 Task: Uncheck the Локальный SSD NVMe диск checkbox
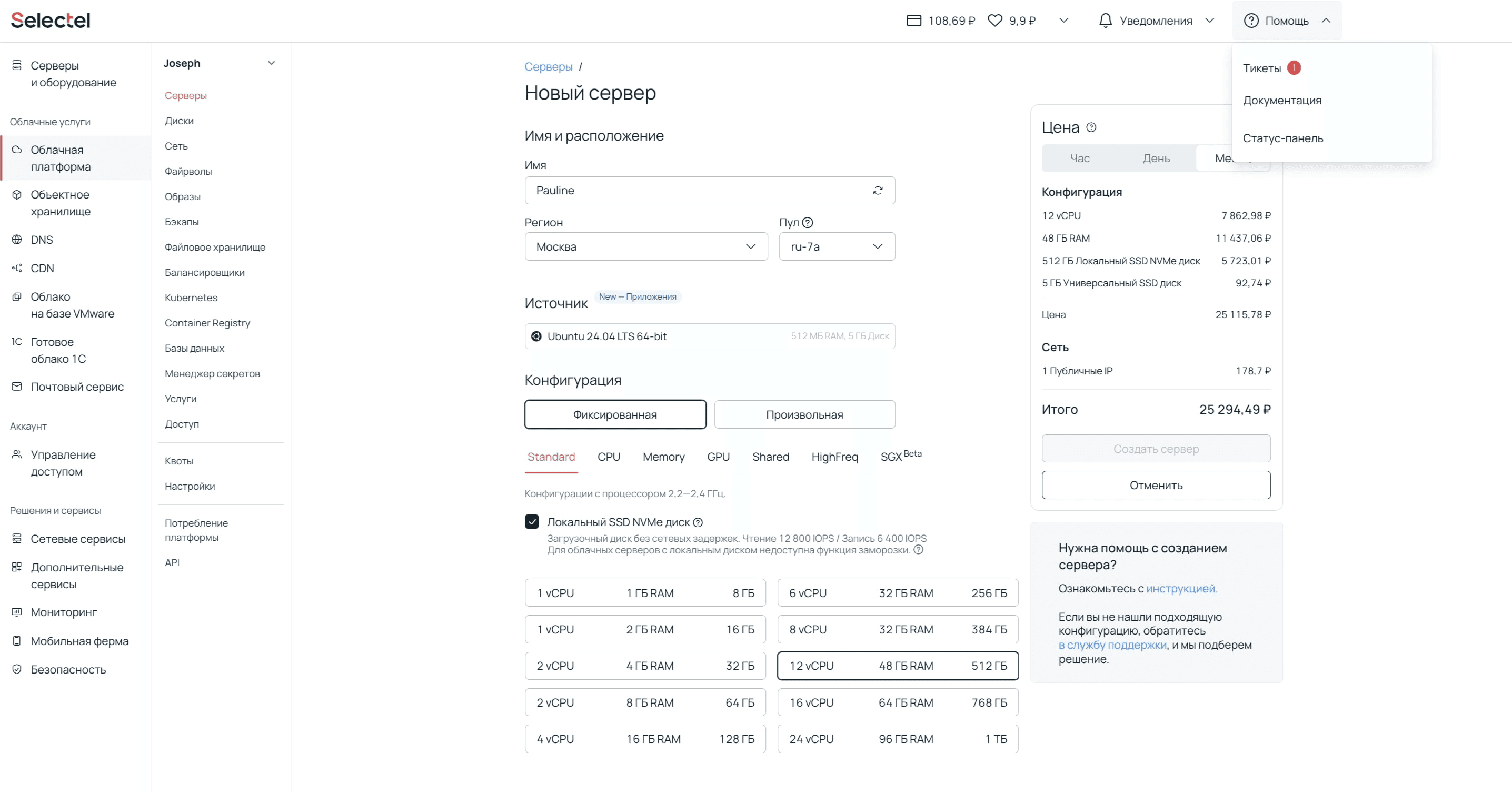(532, 522)
